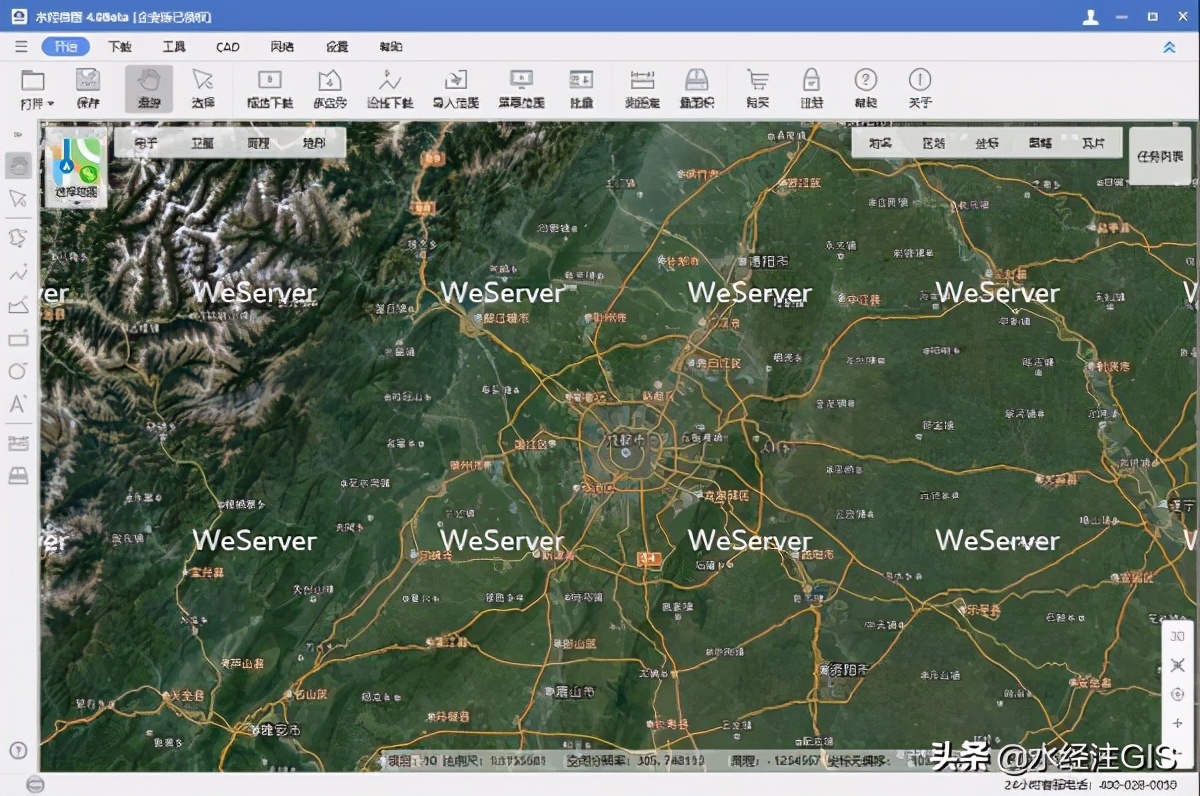Image resolution: width=1200 pixels, height=796 pixels.
Task: Select the text annotation tool in the sidebar
Action: click(x=18, y=405)
